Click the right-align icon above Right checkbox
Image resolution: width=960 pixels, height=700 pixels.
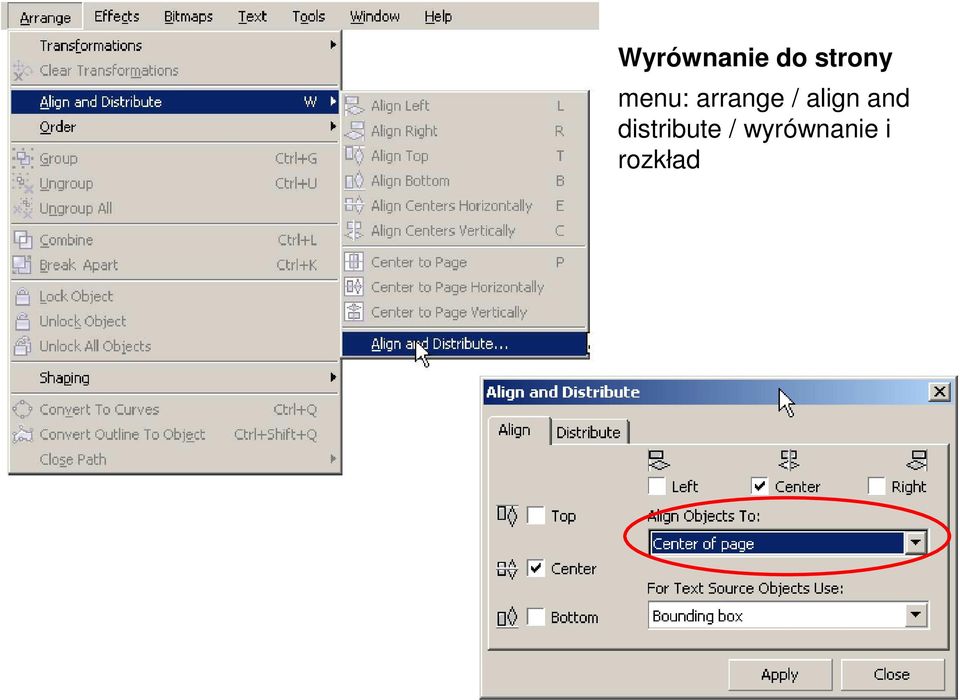coord(917,461)
